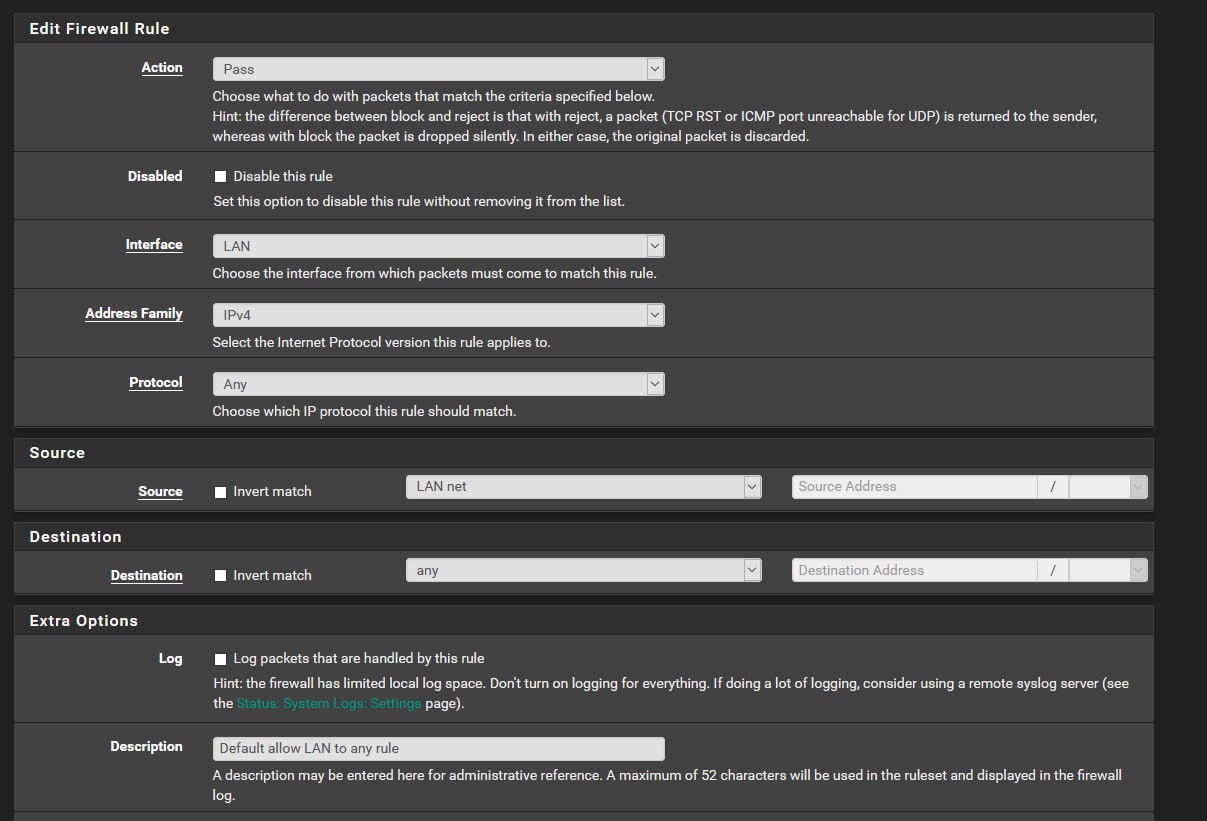Enable Log packets handled by this rule
The image size is (1207, 821).
[x=221, y=659]
